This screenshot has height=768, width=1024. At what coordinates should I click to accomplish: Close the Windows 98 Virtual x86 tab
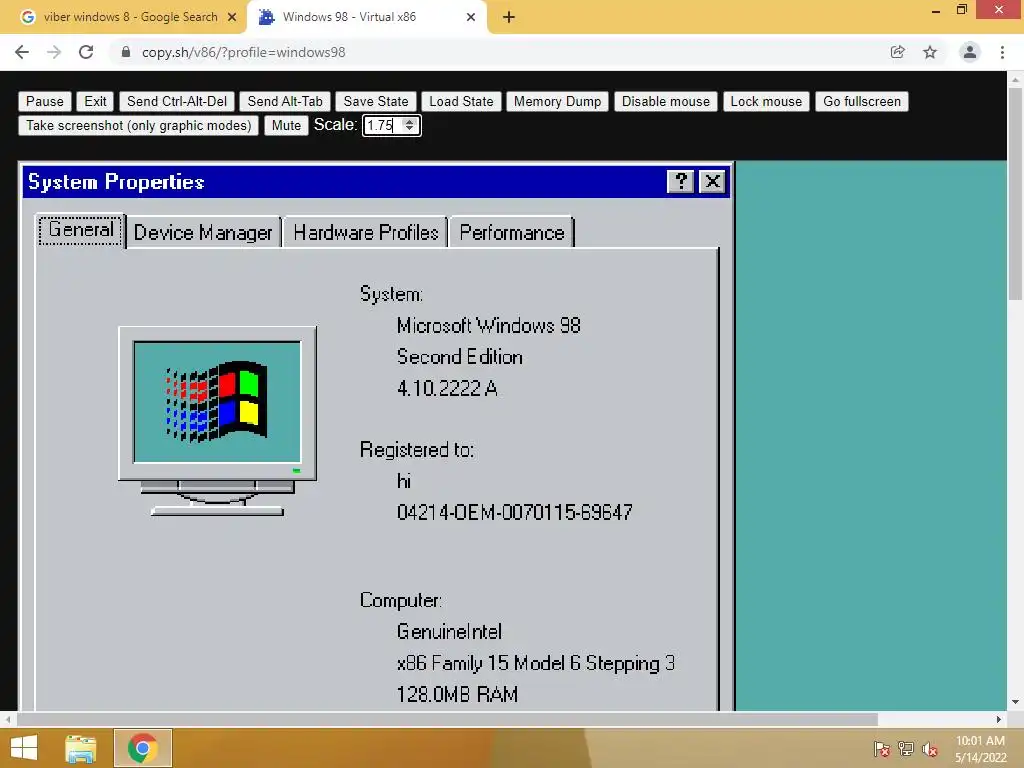click(471, 18)
